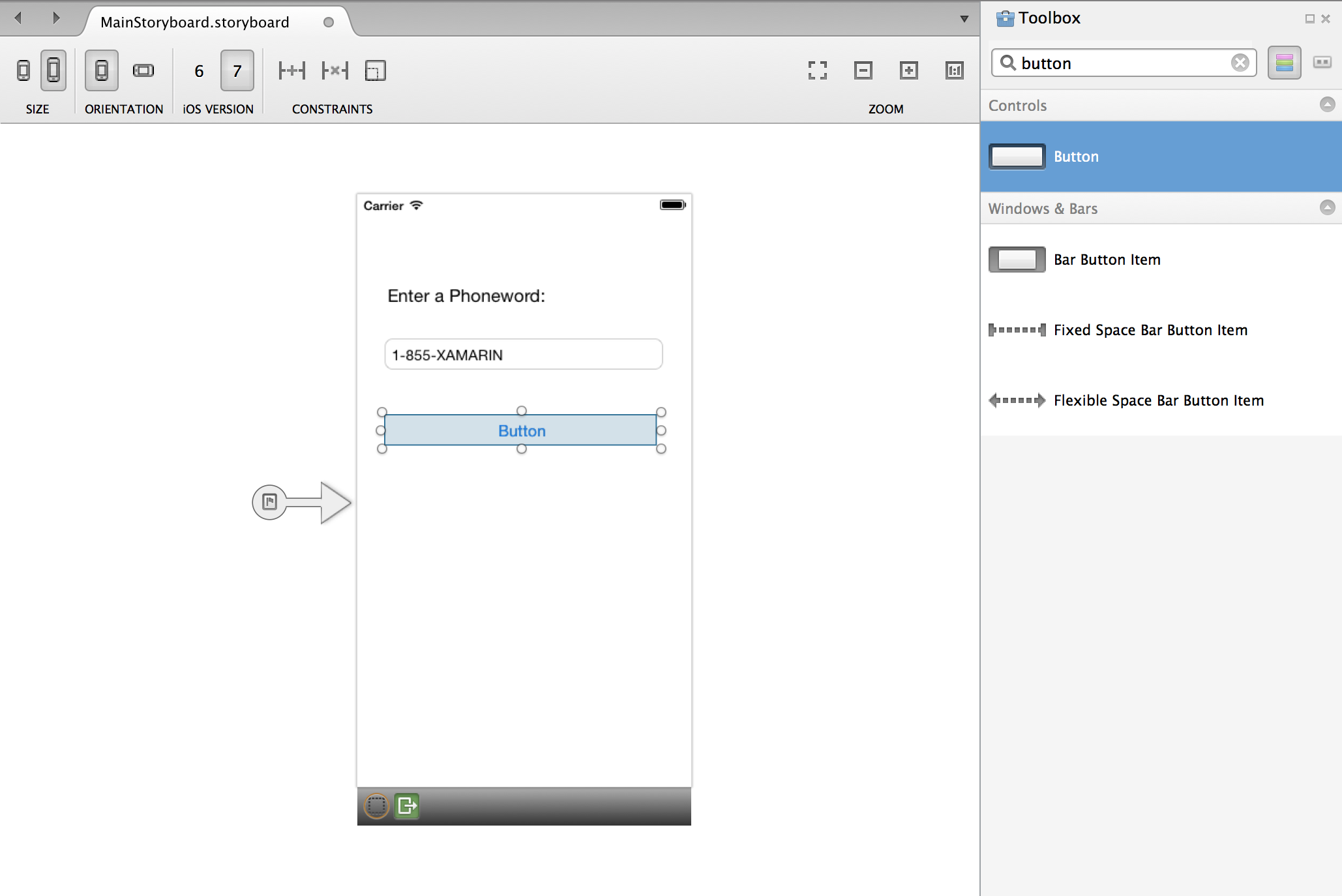1342x896 pixels.
Task: Click the frame constraints mode icon
Action: click(376, 70)
